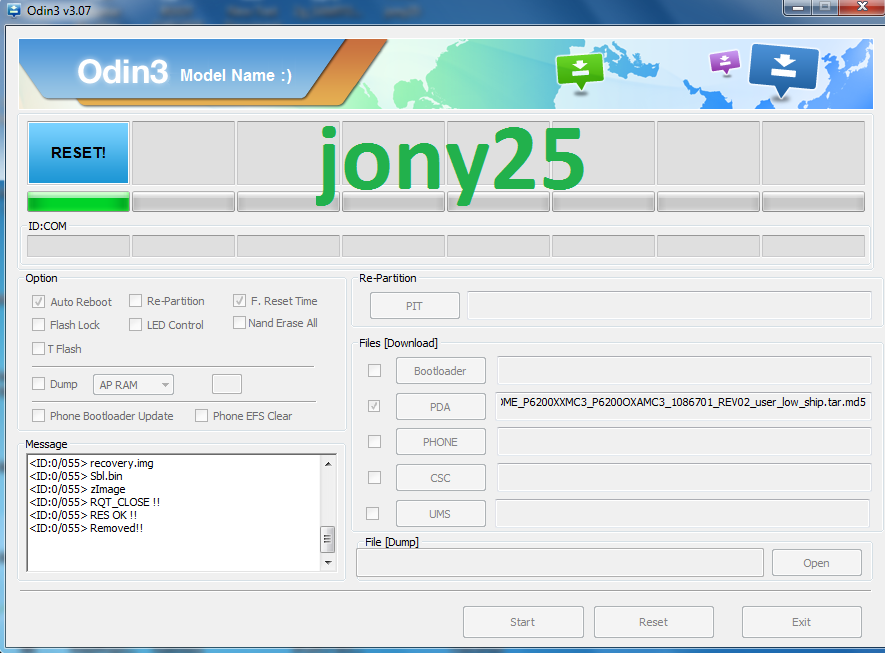
Task: Click the PHONE file path field
Action: 684,441
